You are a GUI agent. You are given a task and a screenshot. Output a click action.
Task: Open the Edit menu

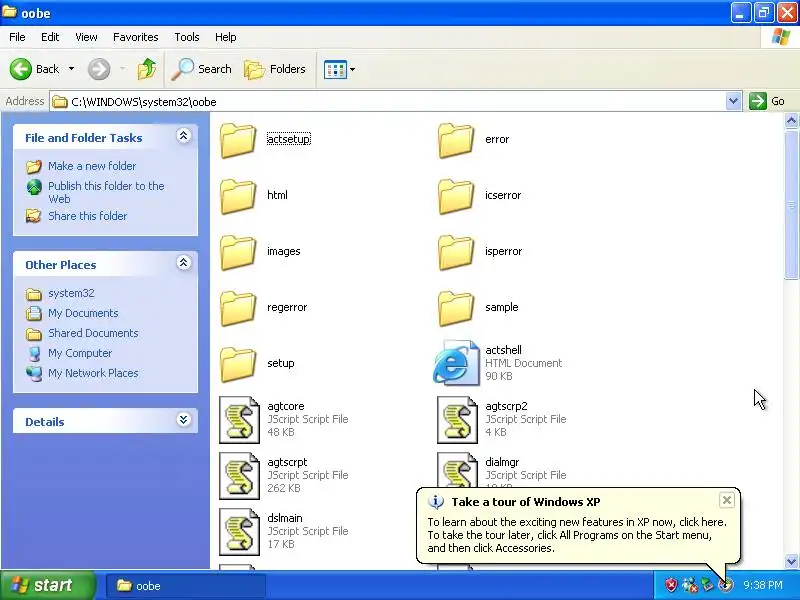click(x=50, y=37)
